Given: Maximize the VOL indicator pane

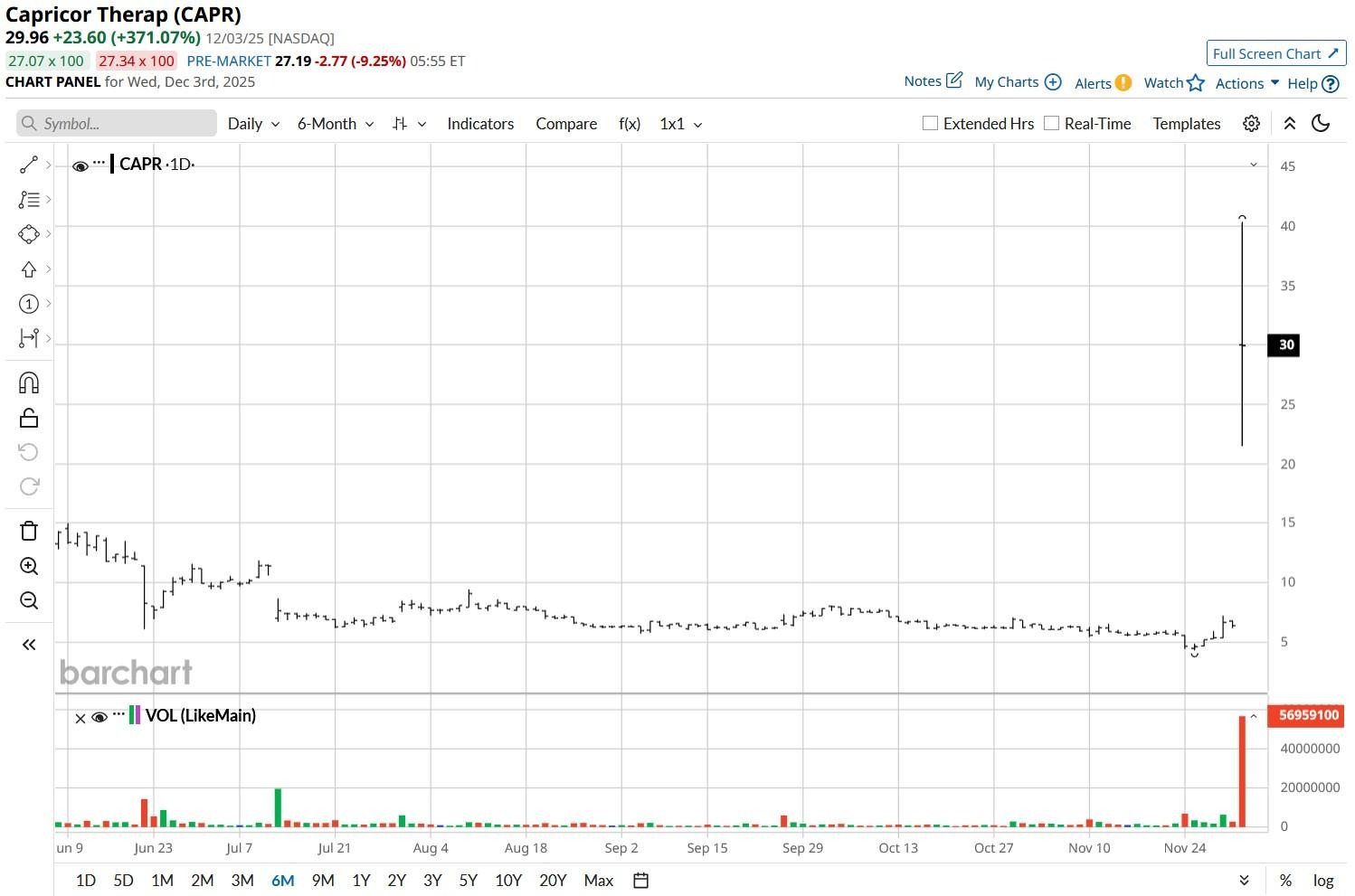Looking at the screenshot, I should 1254,717.
